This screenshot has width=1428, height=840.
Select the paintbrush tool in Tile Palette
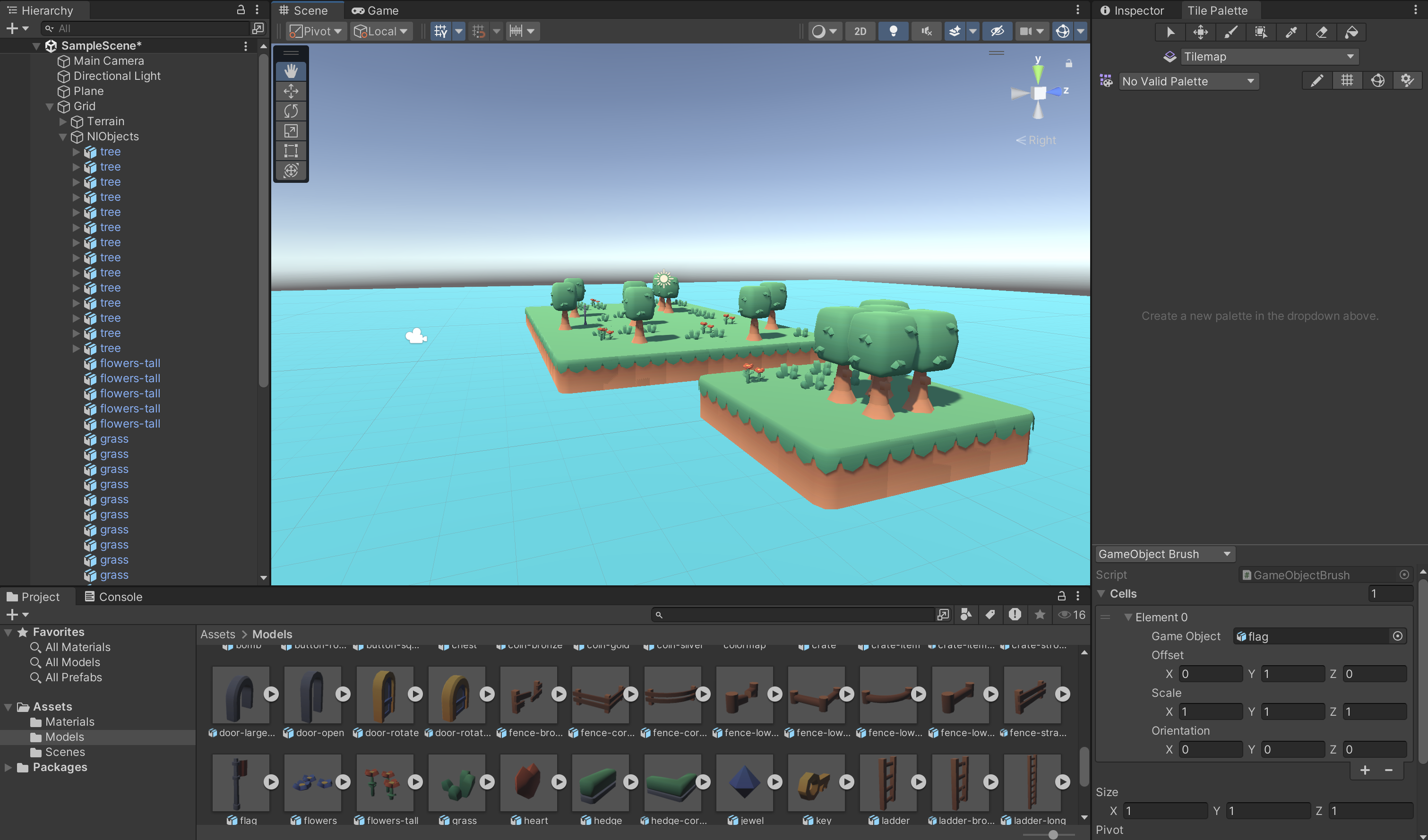1230,32
